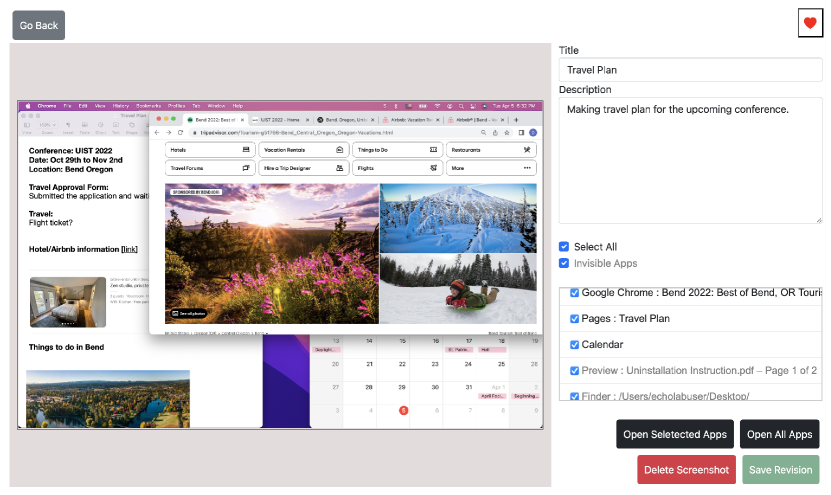The image size is (831, 495).
Task: Toggle the Calendar app checkbox
Action: point(574,344)
